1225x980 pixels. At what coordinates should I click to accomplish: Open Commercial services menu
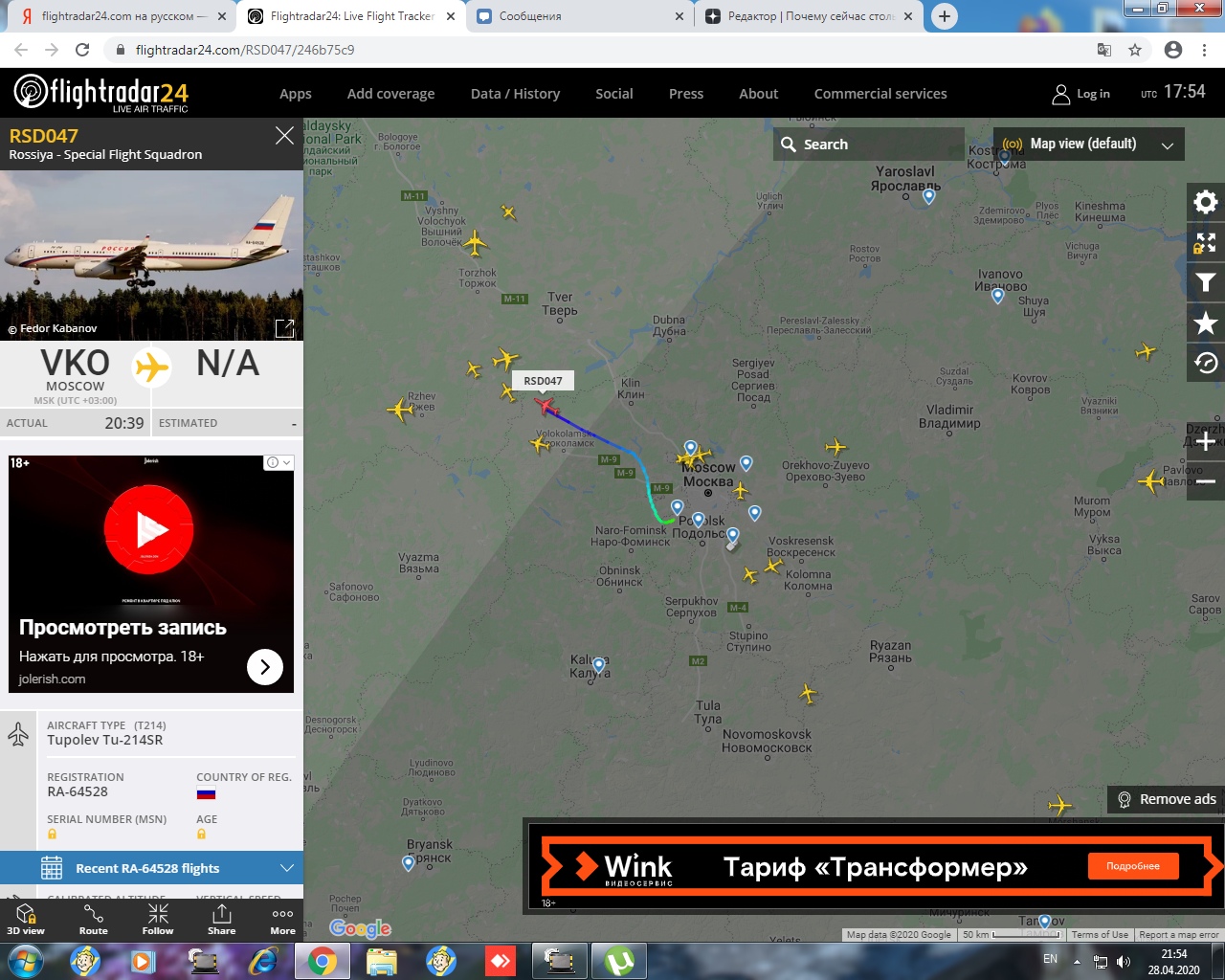(880, 94)
